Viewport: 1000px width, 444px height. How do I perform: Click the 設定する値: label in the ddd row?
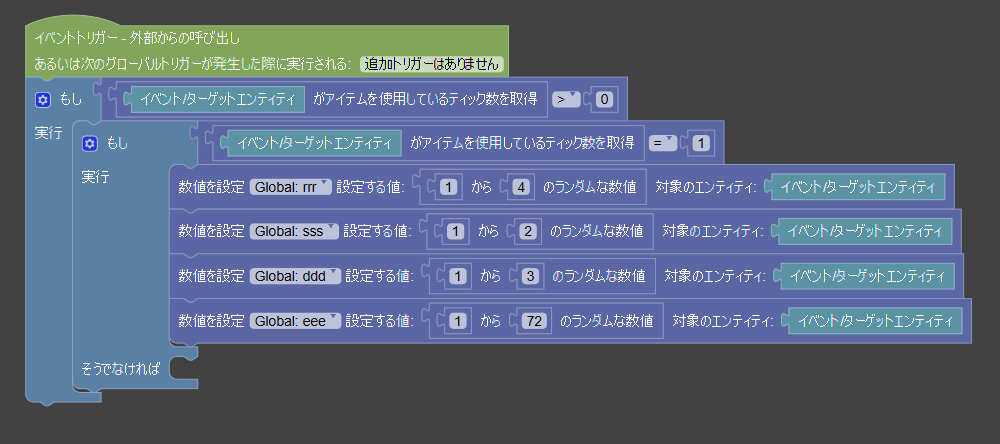(379, 276)
